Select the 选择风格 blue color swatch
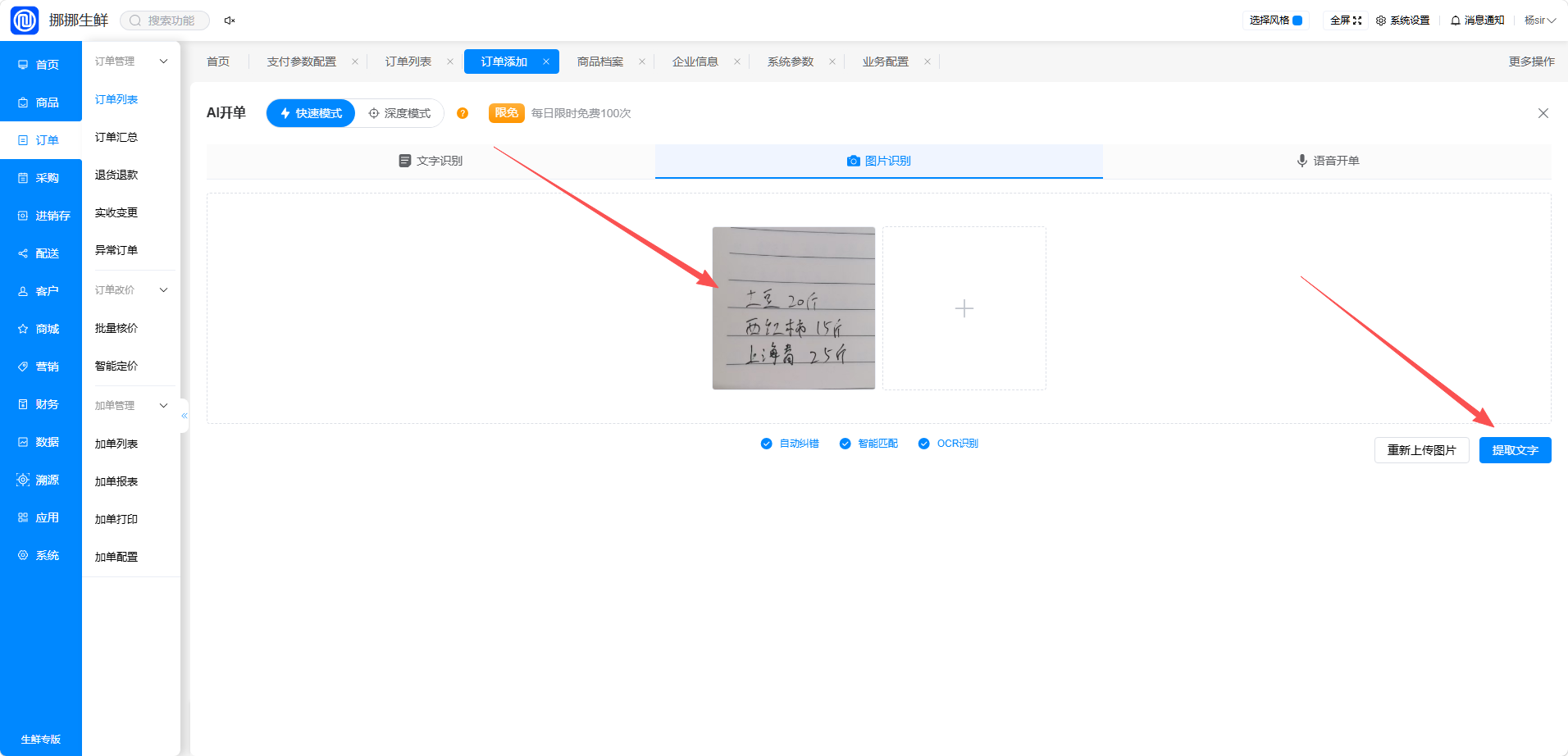 coord(1297,20)
